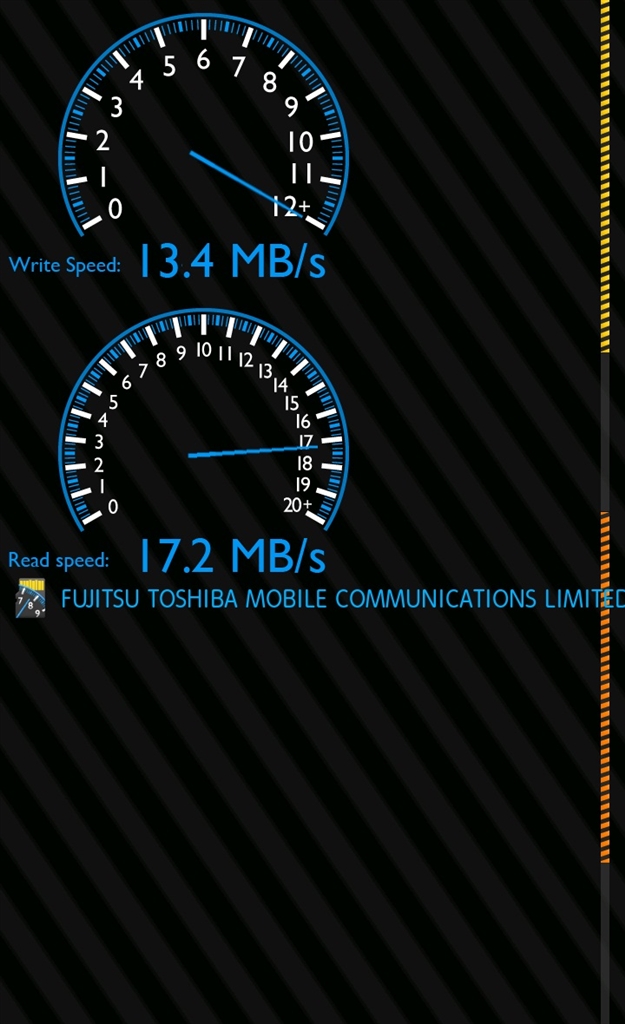Click the Read speed label
Viewport: 625px width, 1024px height.
[59, 560]
